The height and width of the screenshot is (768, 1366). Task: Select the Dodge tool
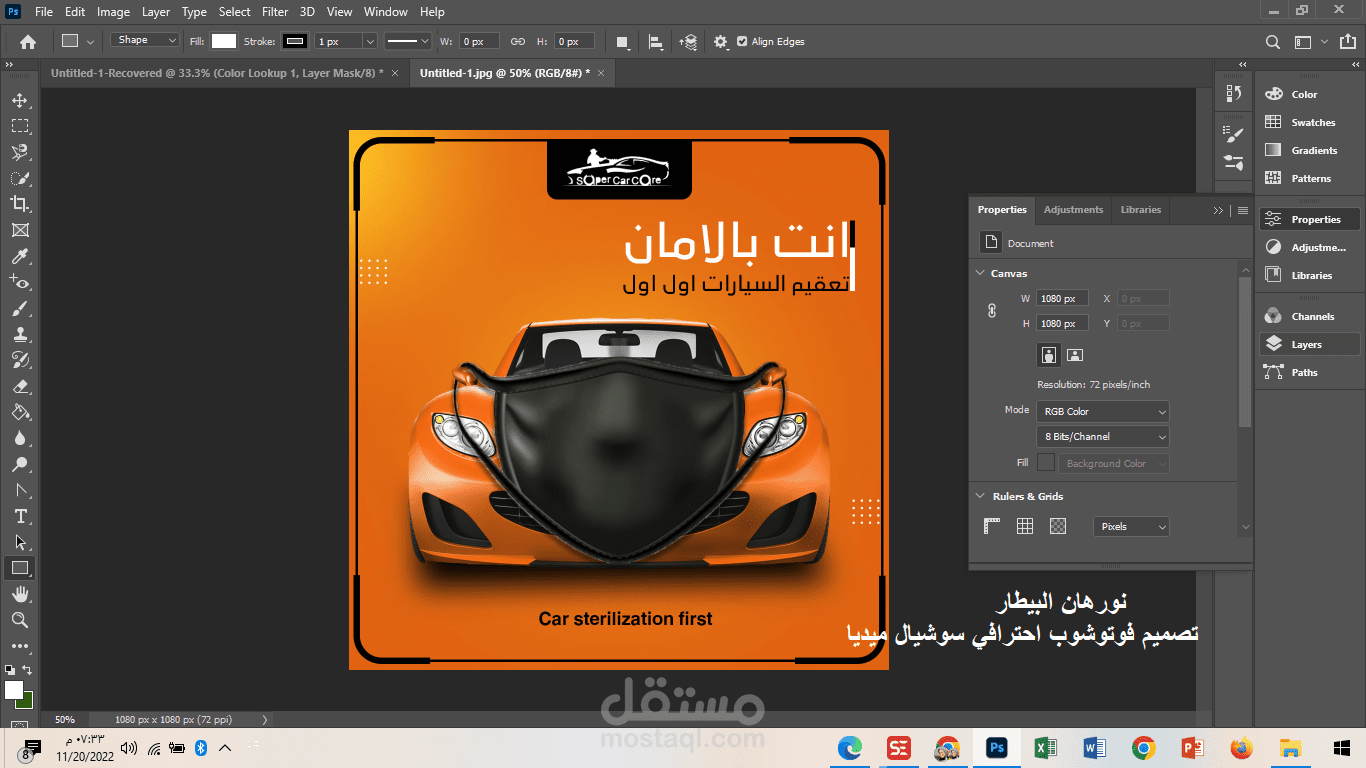pyautogui.click(x=19, y=464)
